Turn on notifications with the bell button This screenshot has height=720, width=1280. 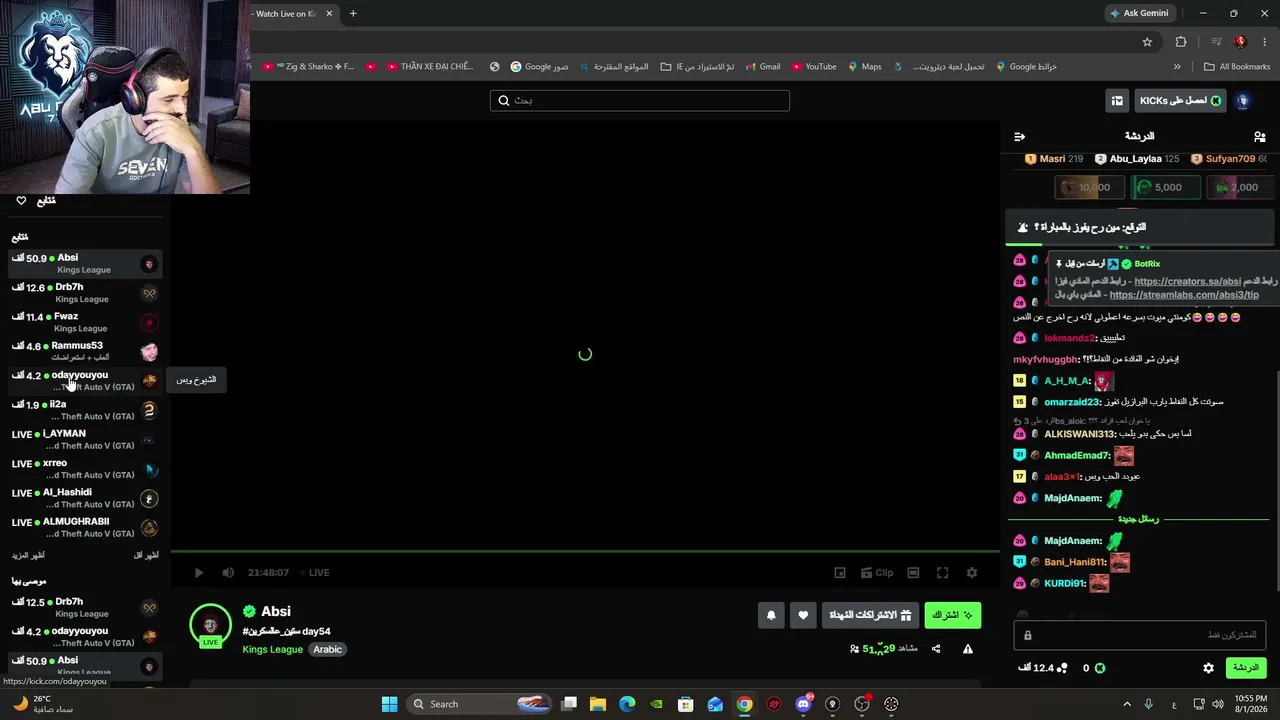[771, 615]
